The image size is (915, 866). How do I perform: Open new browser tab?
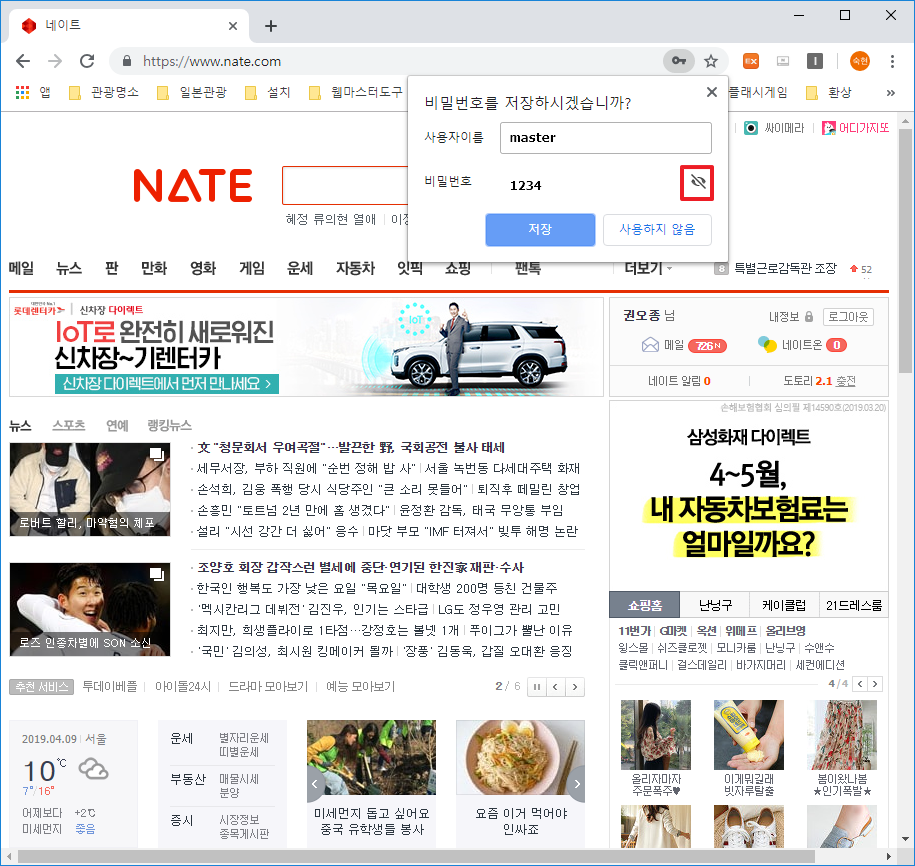(x=271, y=26)
